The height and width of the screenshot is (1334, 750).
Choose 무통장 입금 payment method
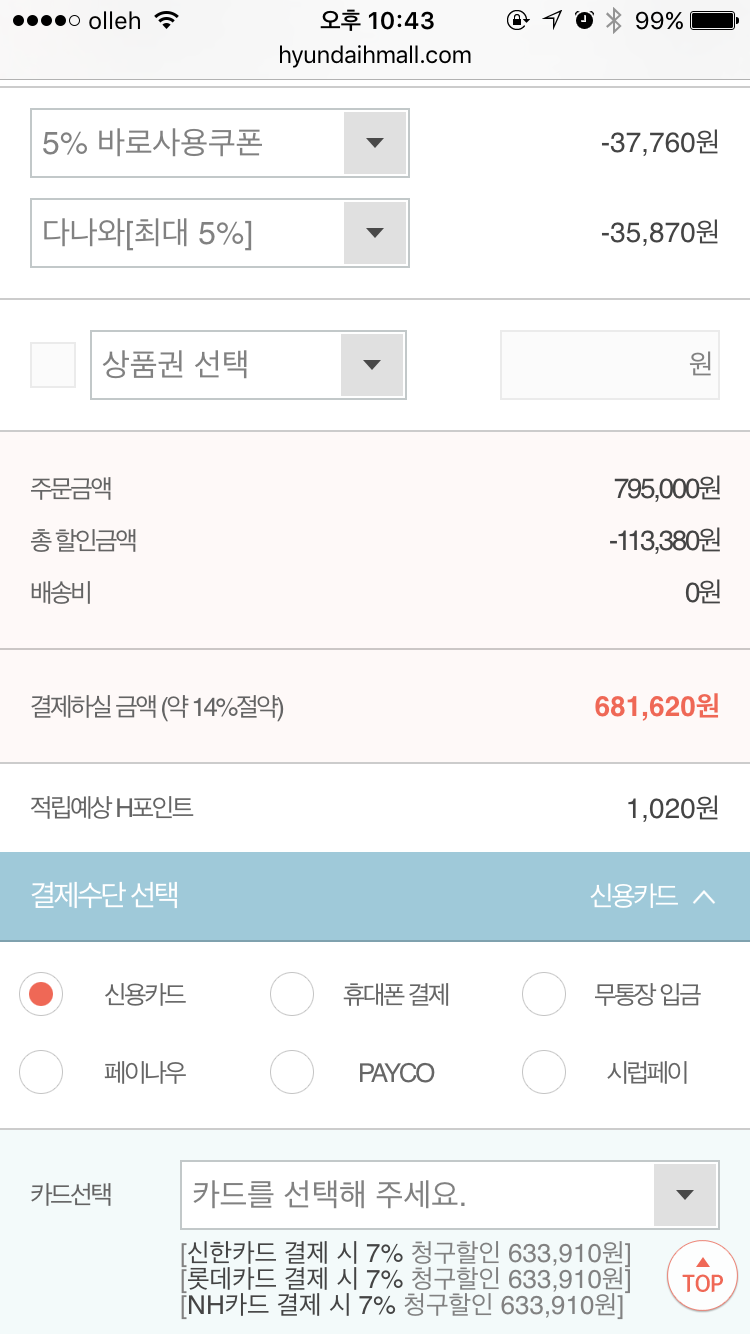(544, 994)
